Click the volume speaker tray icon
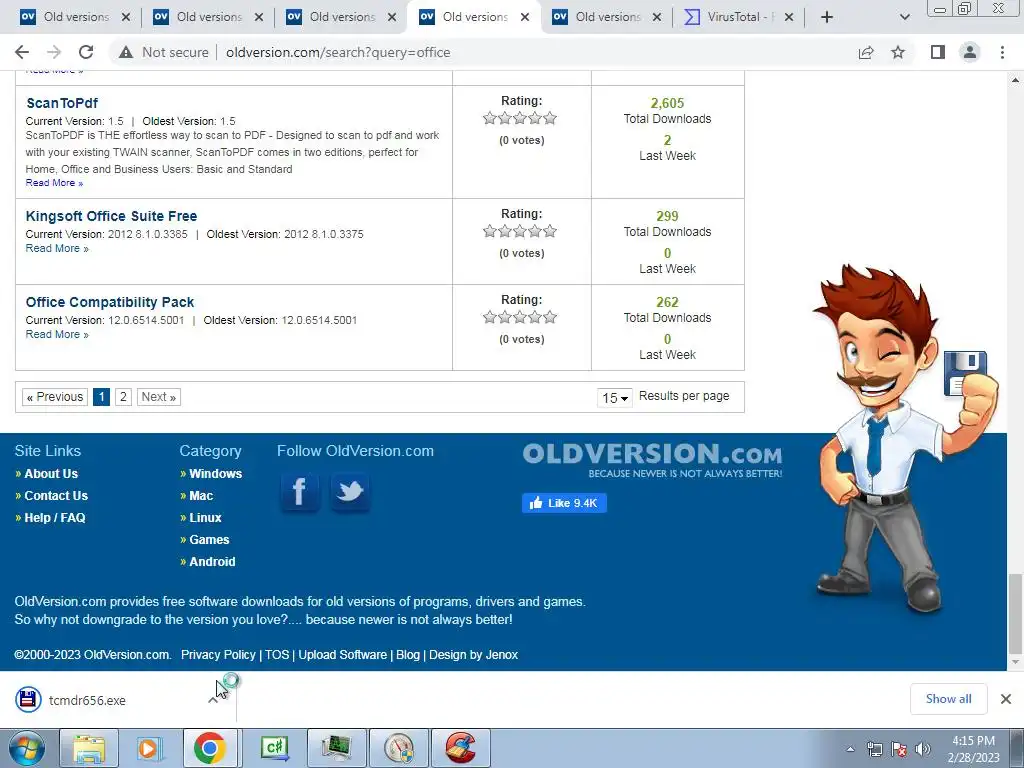Viewport: 1024px width, 768px height. (x=922, y=749)
